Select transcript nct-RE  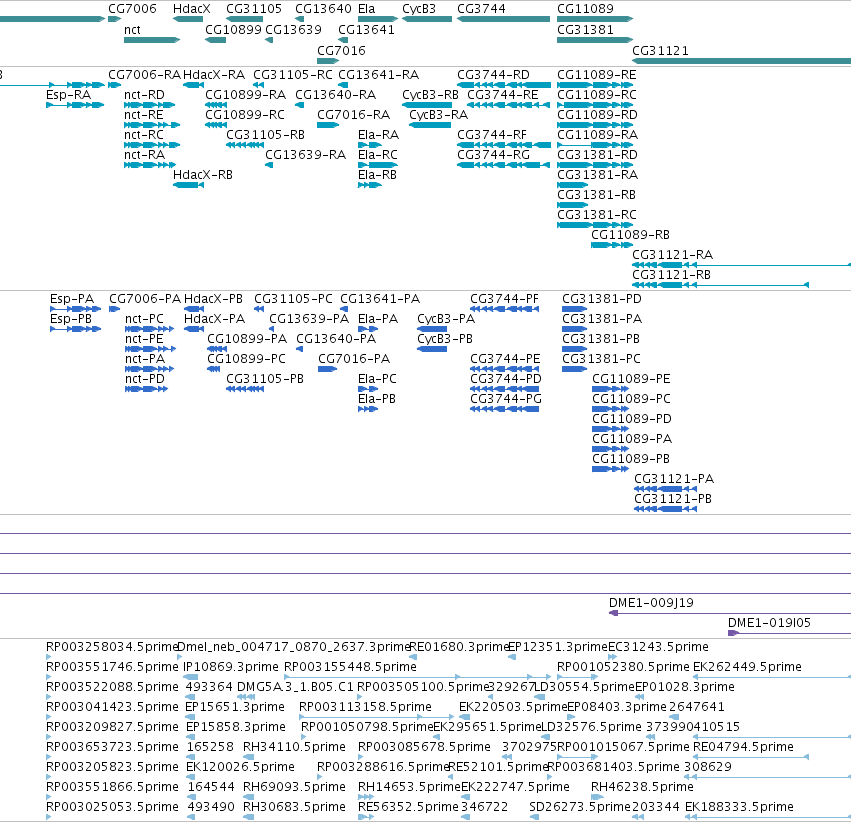[x=143, y=114]
